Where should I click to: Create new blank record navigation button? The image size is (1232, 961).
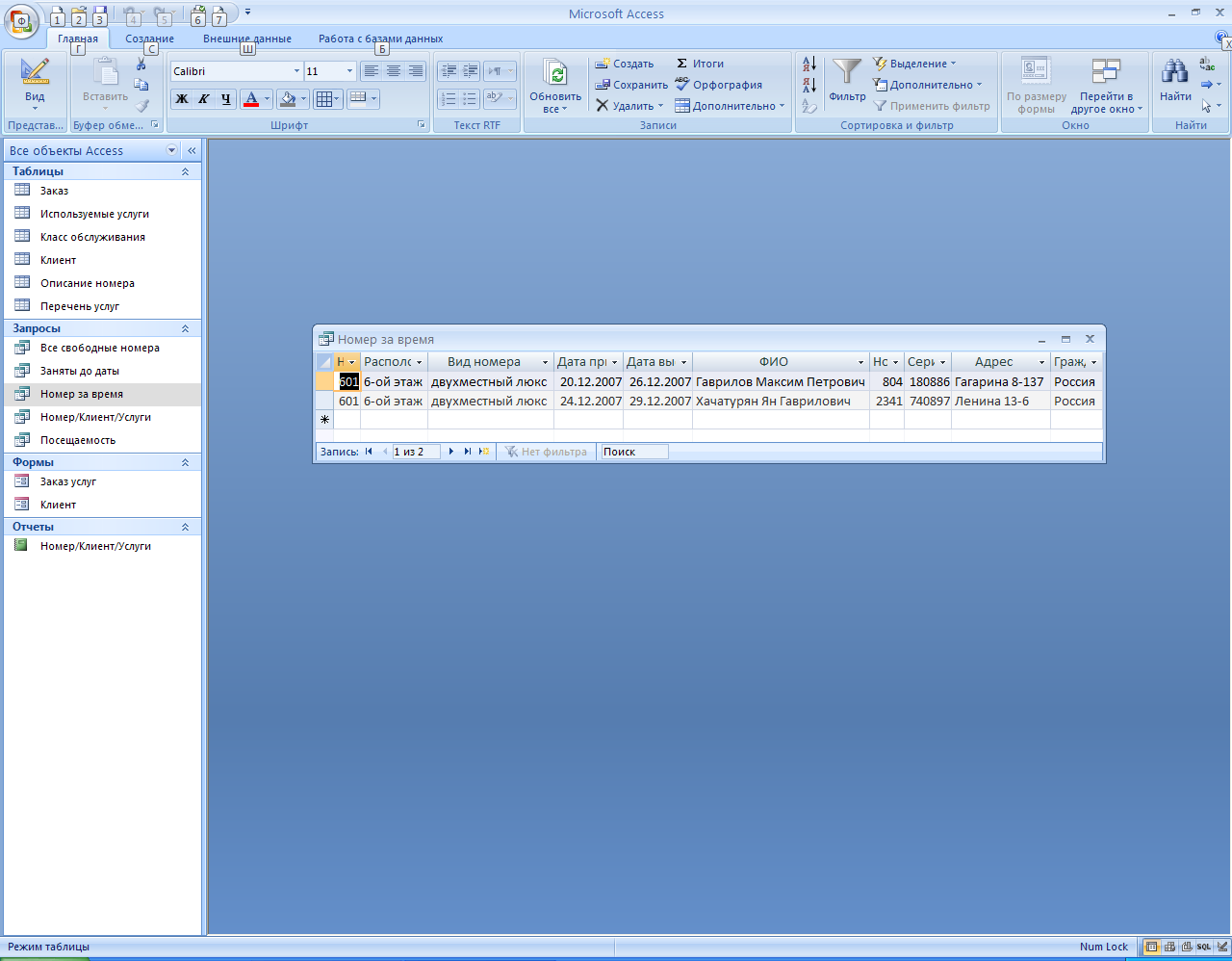coord(484,451)
